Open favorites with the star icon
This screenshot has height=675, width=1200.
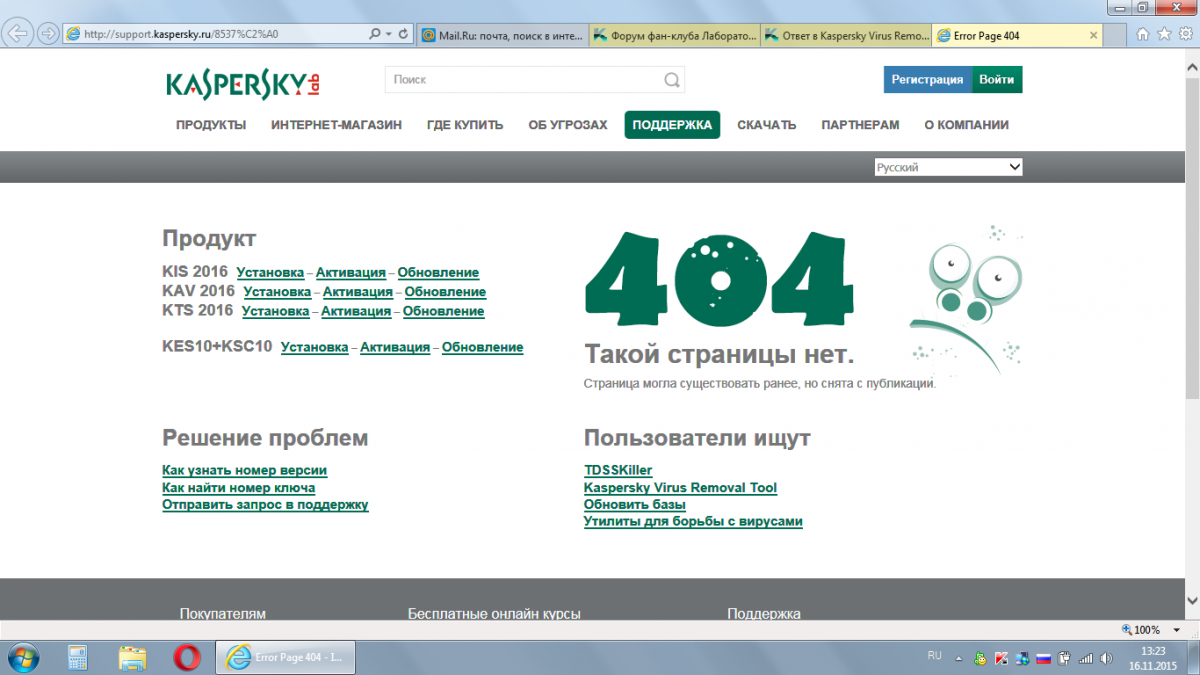1163,34
